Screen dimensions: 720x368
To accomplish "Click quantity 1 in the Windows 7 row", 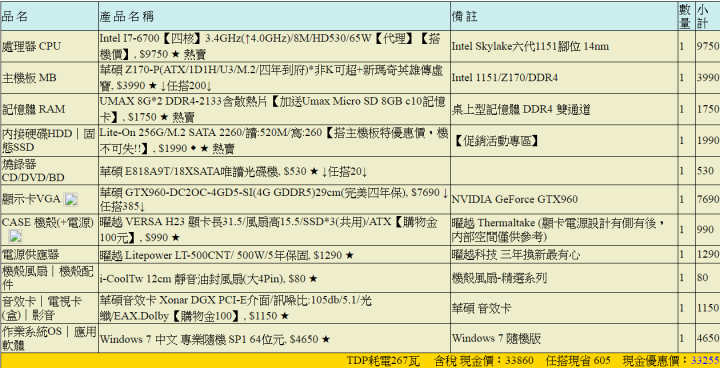I will [x=682, y=339].
